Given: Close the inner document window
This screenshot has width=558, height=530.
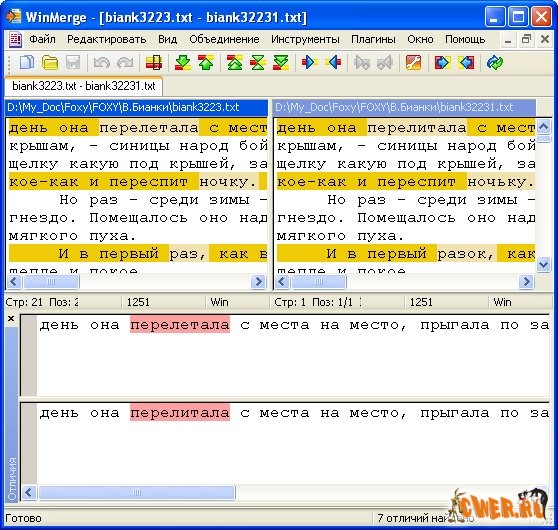Looking at the screenshot, I should (545, 39).
